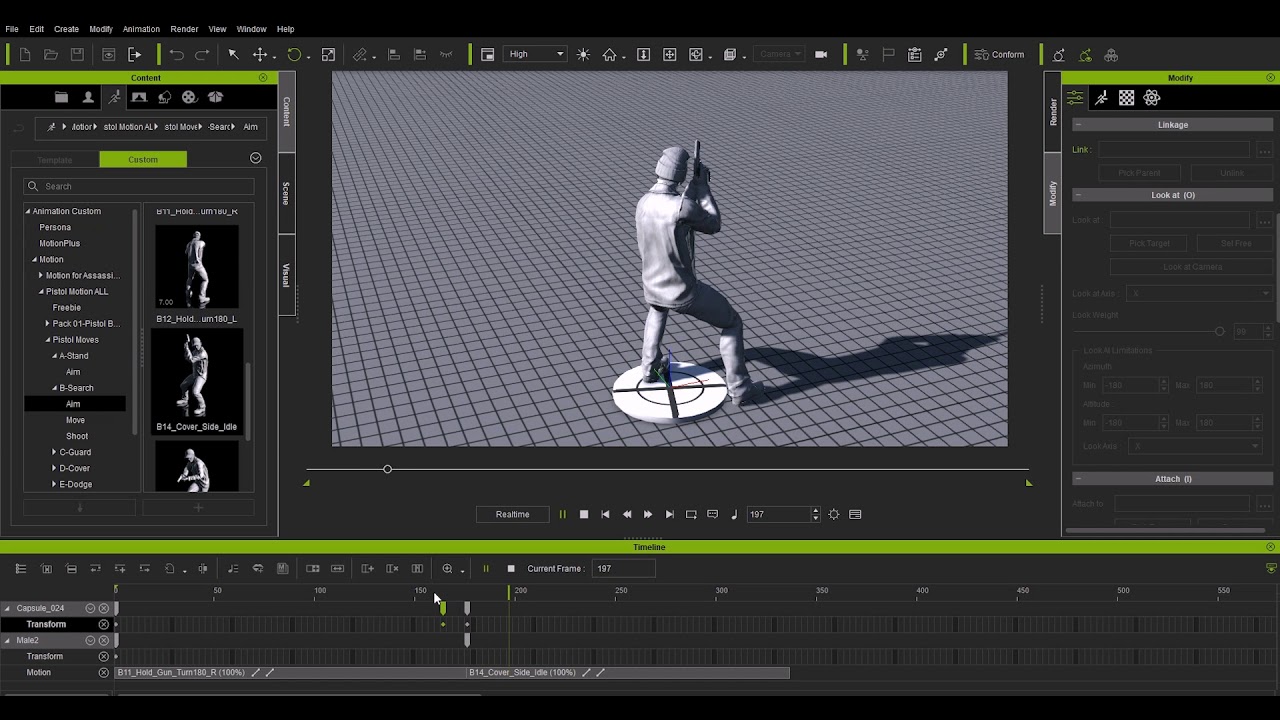Screen dimensions: 1280x720
Task: Activate the green Rotate object tool
Action: pyautogui.click(x=294, y=55)
